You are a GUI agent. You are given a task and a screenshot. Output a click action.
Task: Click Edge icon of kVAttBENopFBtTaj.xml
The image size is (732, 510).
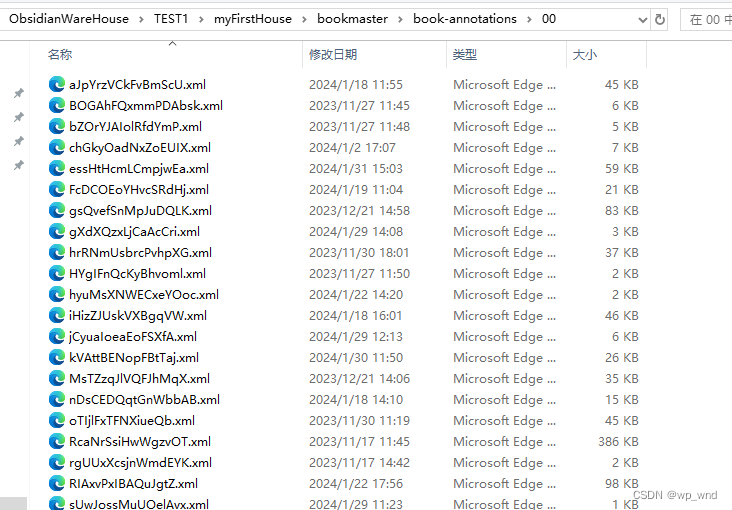(x=56, y=358)
